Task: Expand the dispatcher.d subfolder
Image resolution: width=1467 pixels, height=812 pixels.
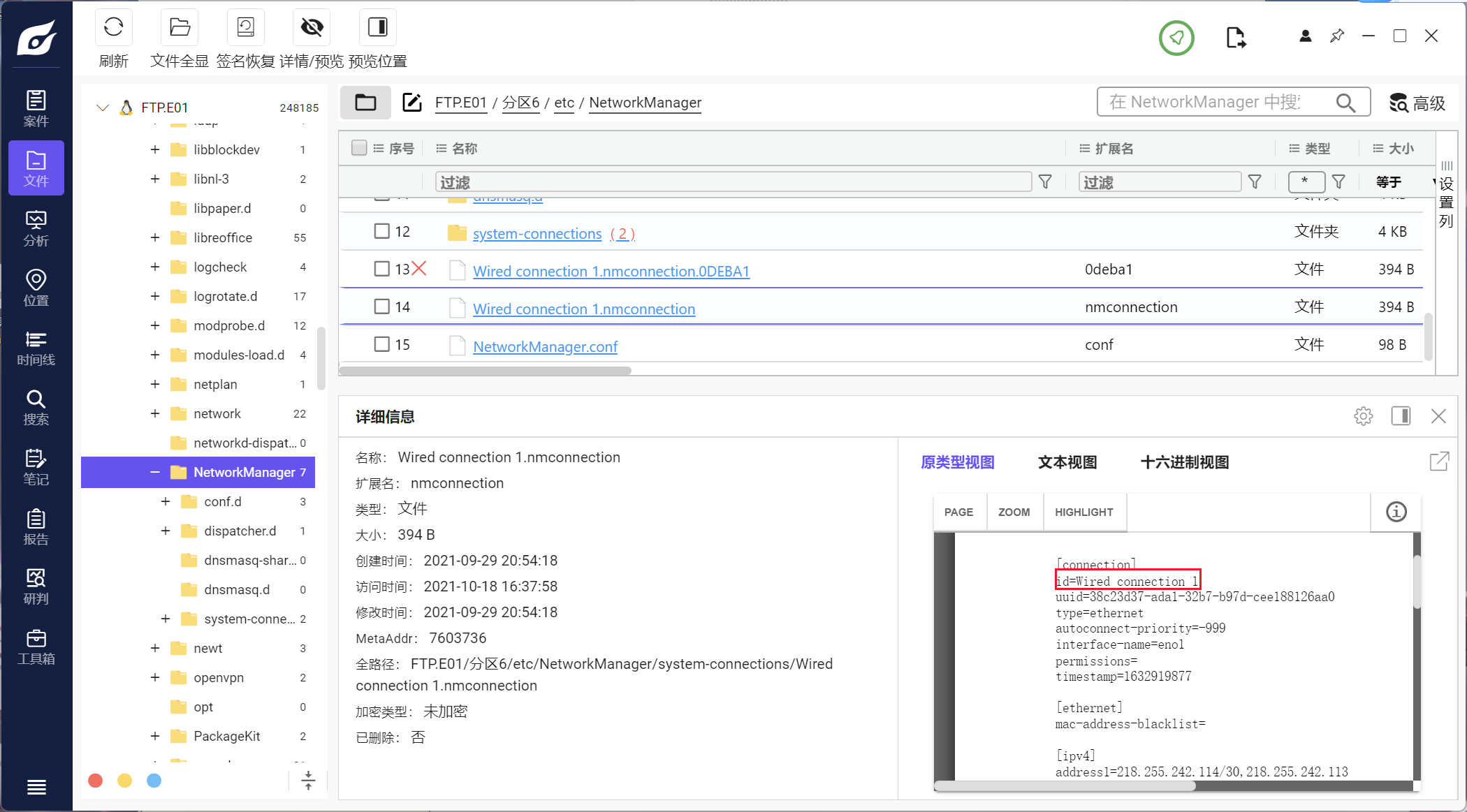Action: click(166, 531)
